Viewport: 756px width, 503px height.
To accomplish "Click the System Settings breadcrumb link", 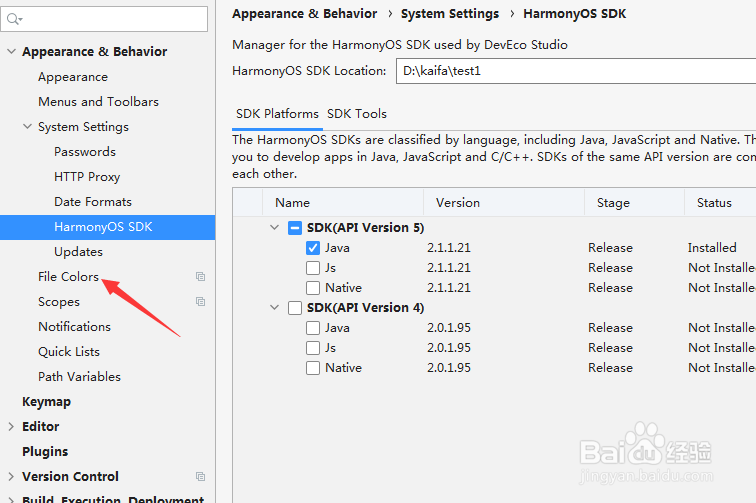I will click(x=450, y=14).
